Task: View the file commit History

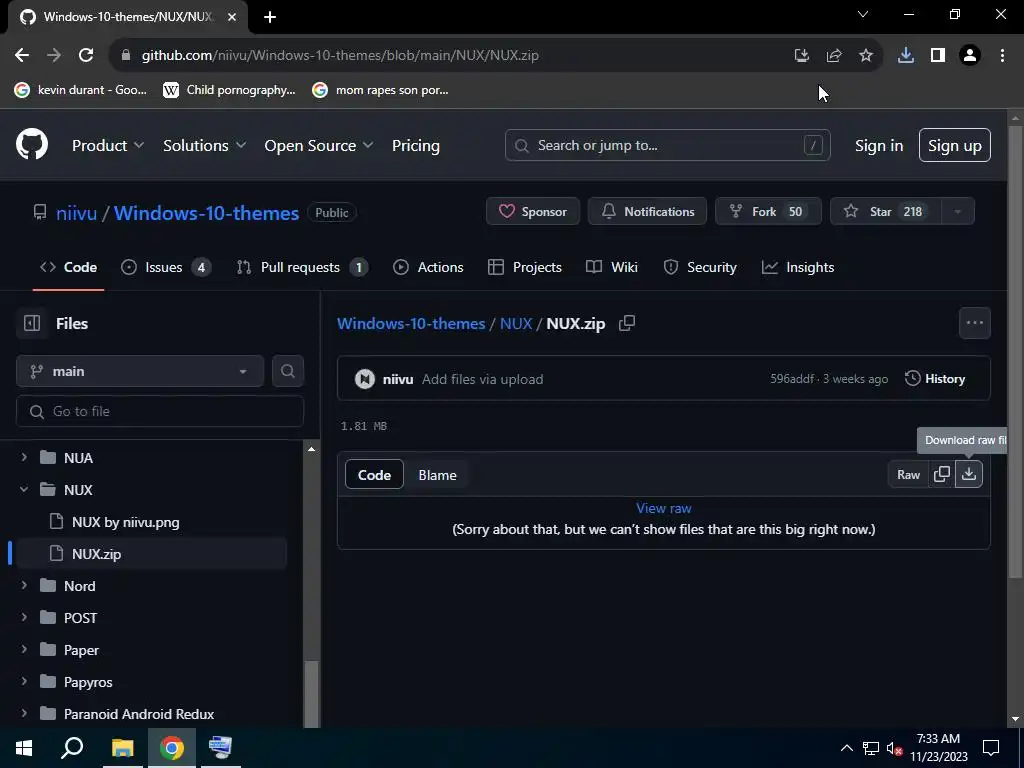Action: coord(935,379)
